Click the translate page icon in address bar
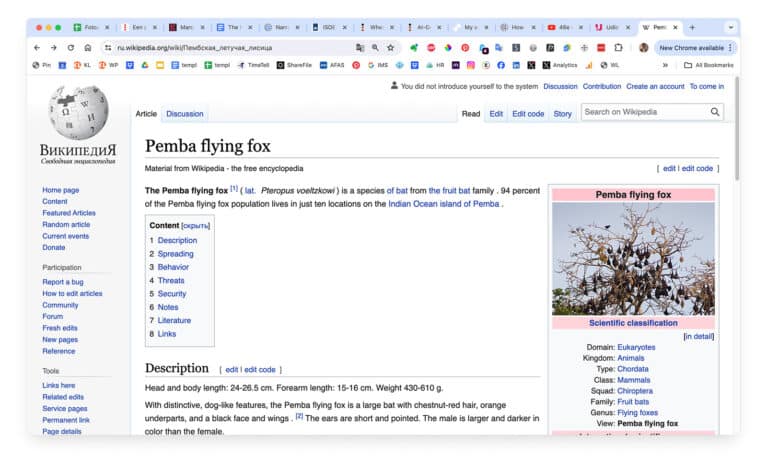This screenshot has width=767, height=470. coord(360,47)
